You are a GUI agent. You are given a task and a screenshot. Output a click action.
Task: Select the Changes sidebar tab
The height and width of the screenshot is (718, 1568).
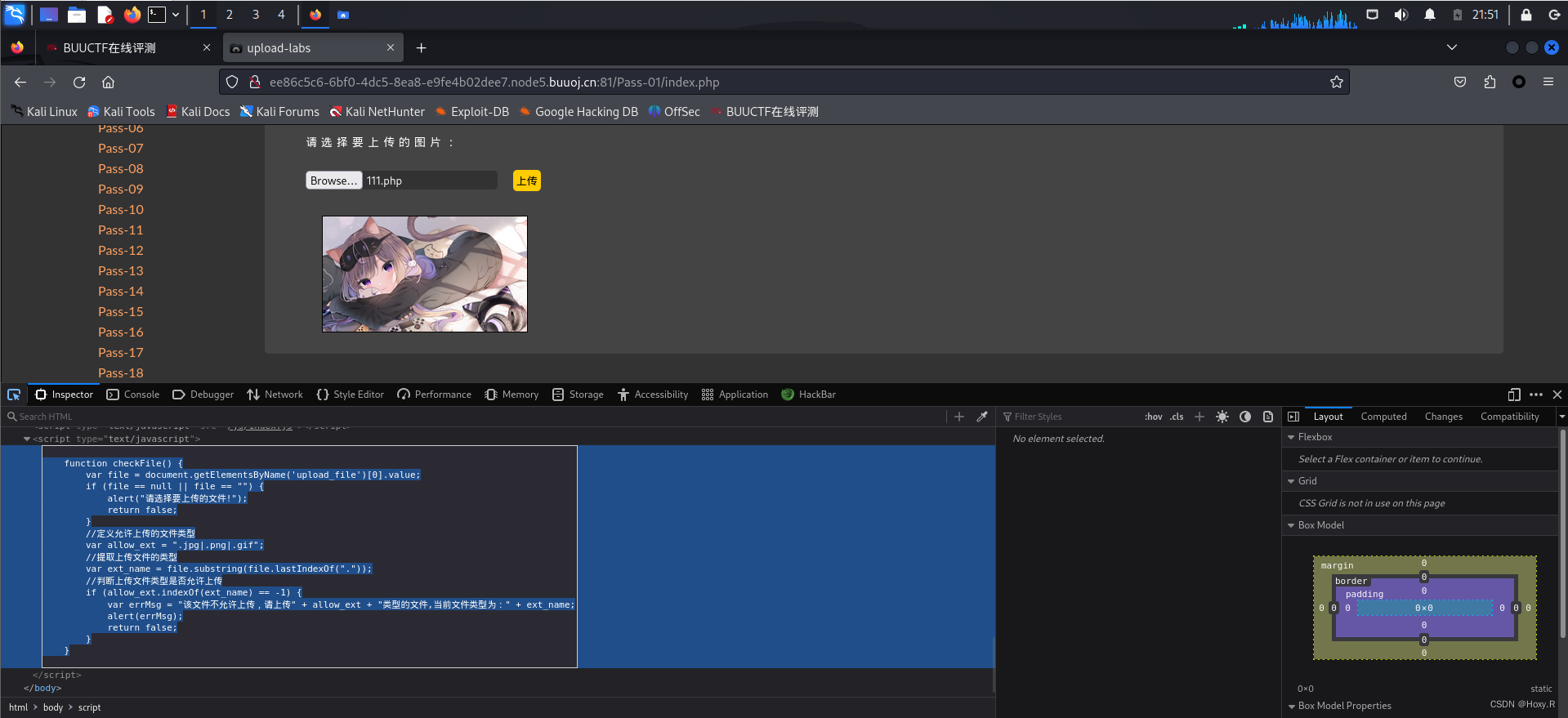coord(1444,417)
